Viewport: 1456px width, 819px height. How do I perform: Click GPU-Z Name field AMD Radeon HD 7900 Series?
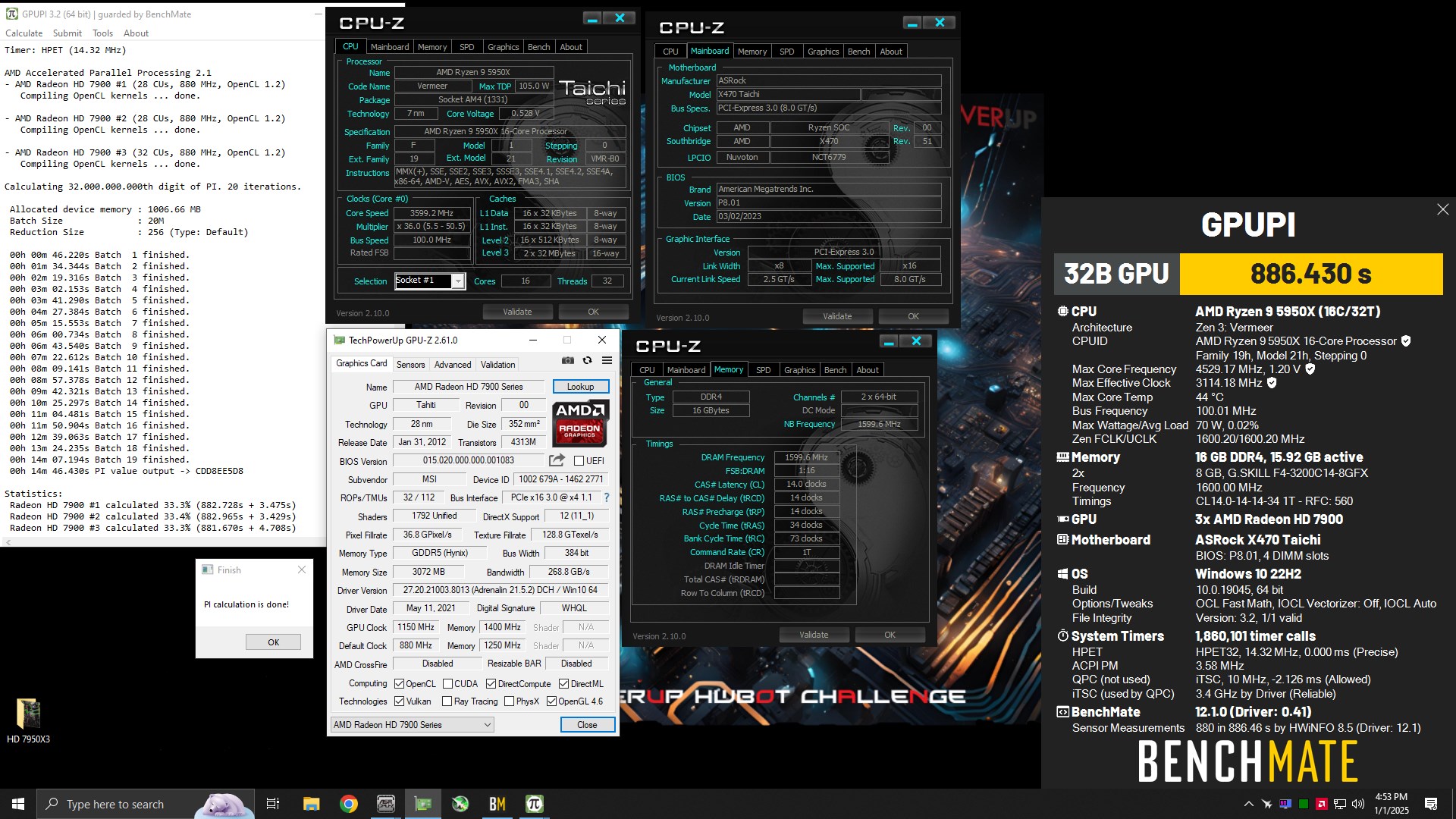click(x=469, y=387)
